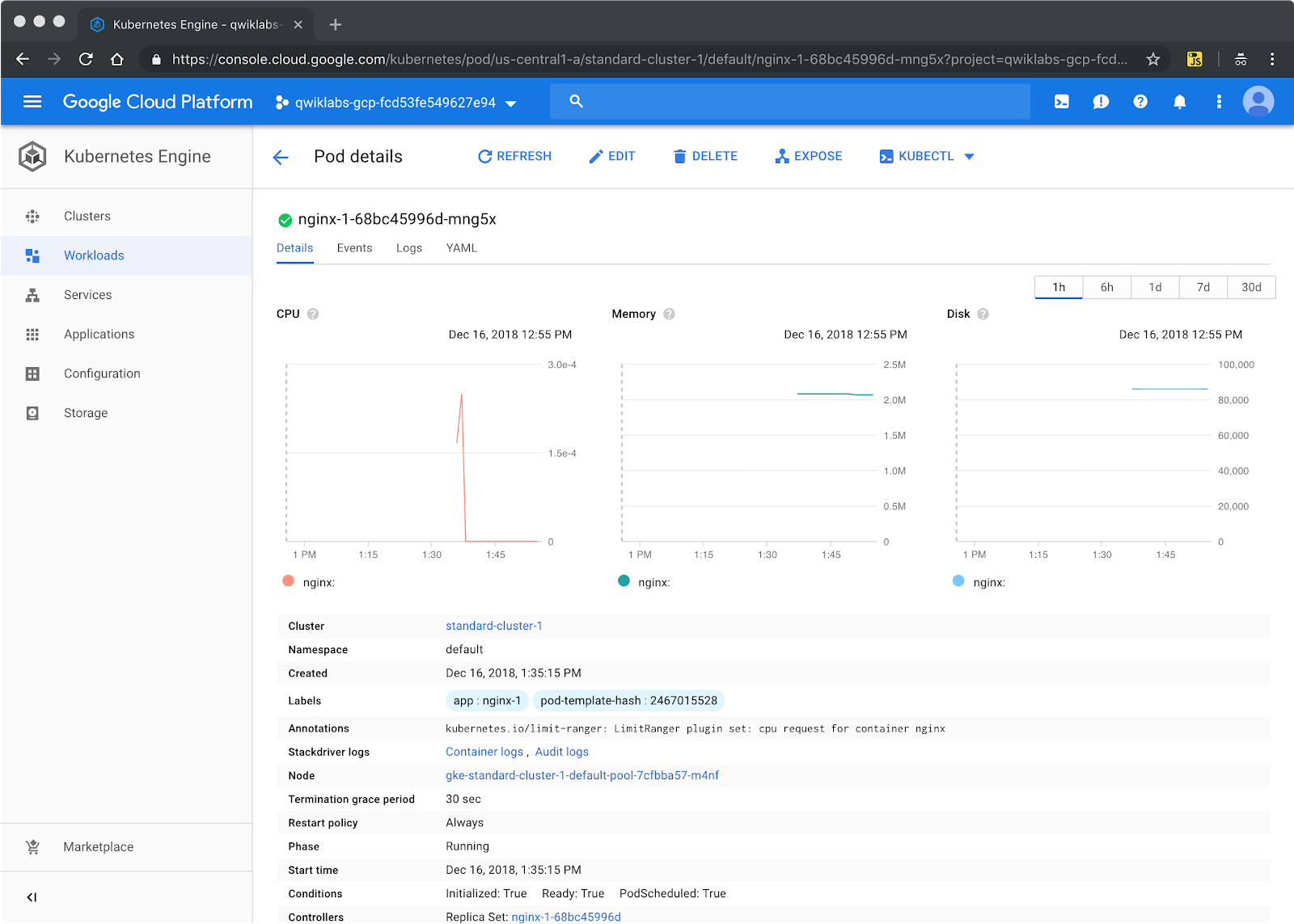Screen dimensions: 1294x924
Task: Click the Memory help icon
Action: point(669,314)
